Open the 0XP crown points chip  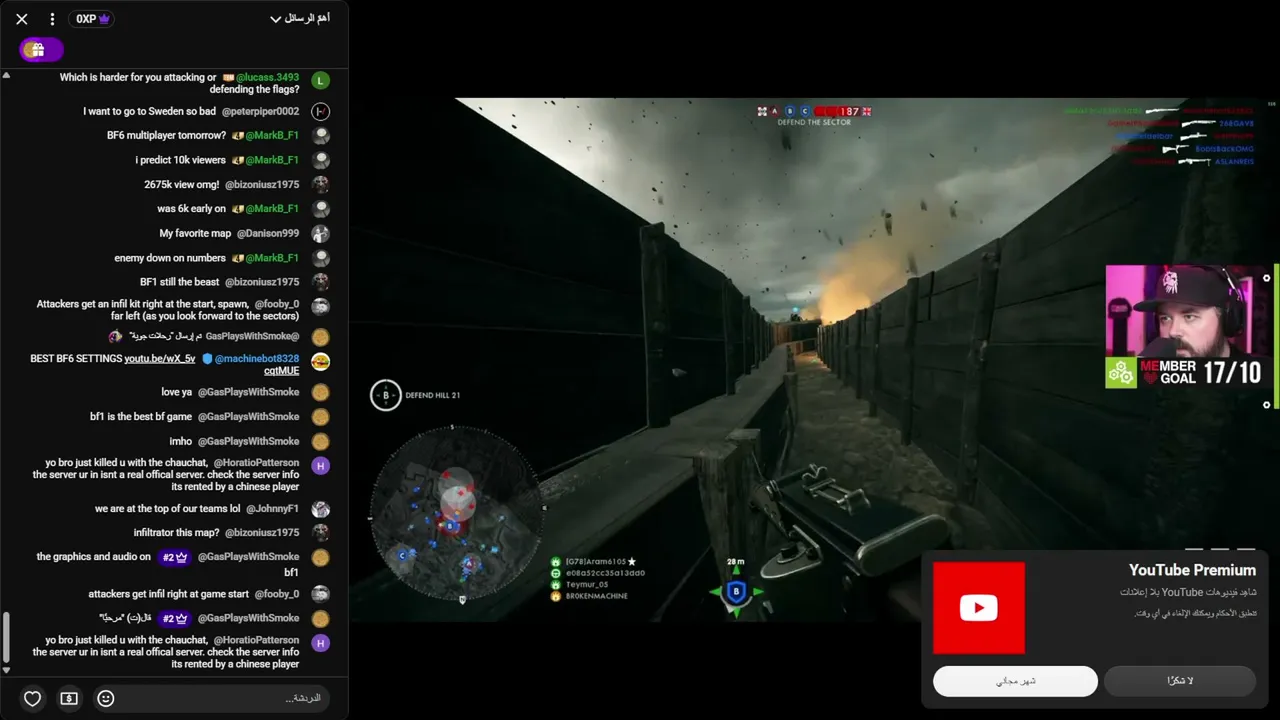coord(91,19)
